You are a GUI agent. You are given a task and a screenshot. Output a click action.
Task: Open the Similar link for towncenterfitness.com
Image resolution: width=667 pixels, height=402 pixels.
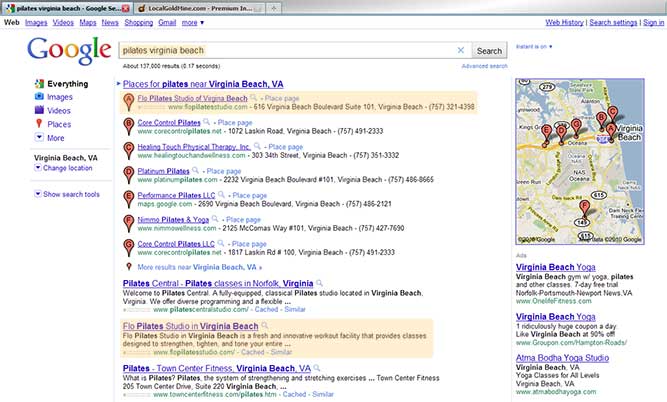(x=323, y=394)
